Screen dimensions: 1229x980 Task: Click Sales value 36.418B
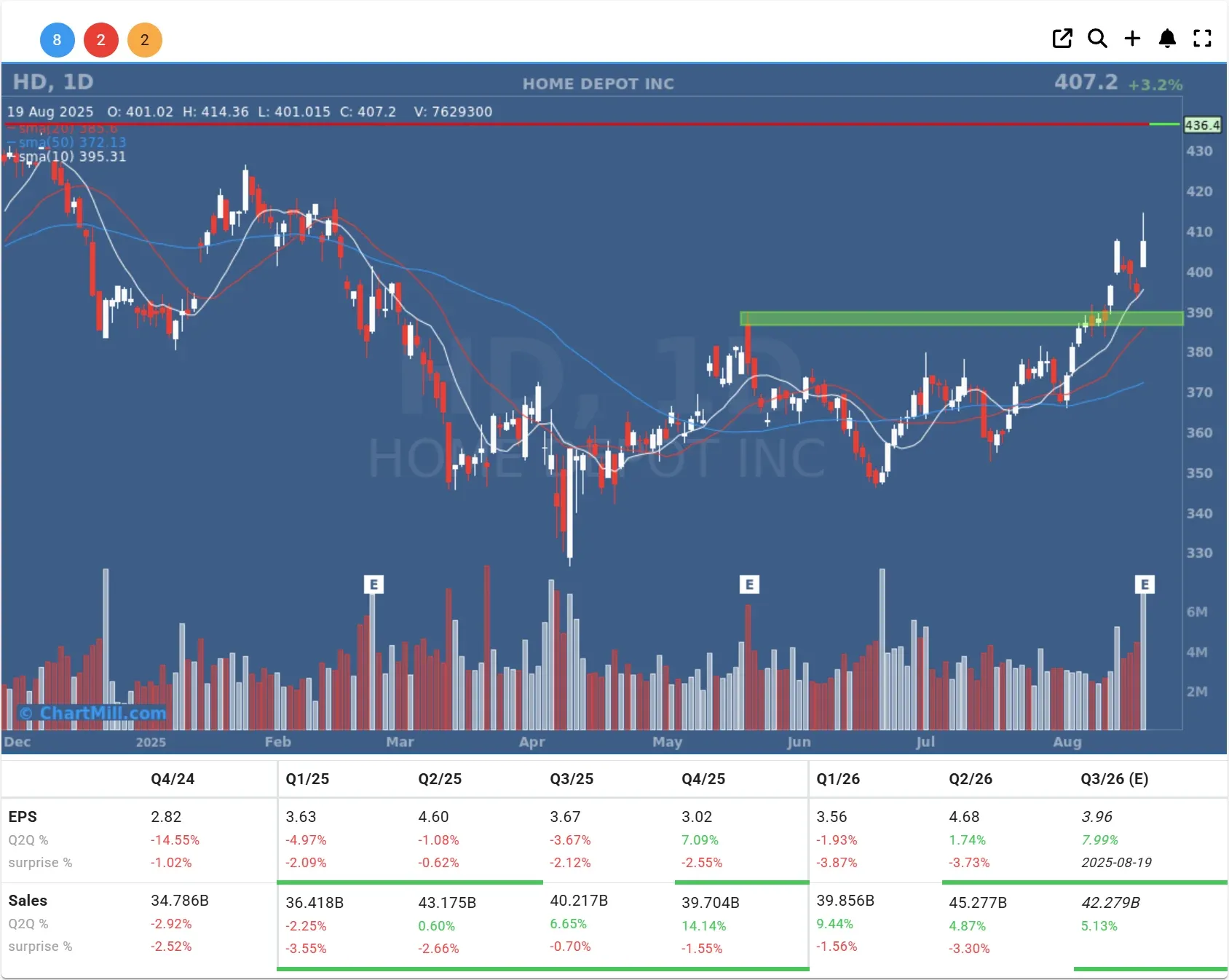pyautogui.click(x=315, y=903)
